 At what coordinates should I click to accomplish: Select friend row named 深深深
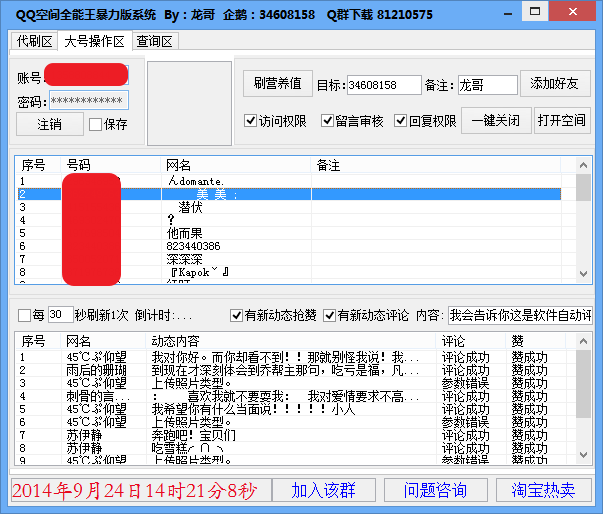pos(289,259)
